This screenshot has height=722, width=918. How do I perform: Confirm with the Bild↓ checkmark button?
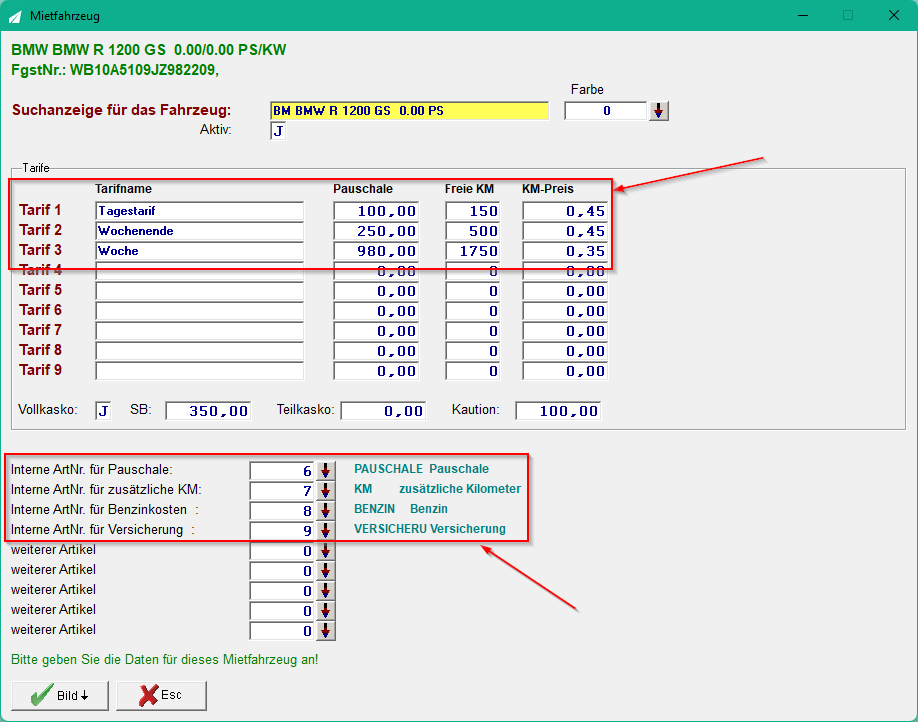click(x=60, y=696)
